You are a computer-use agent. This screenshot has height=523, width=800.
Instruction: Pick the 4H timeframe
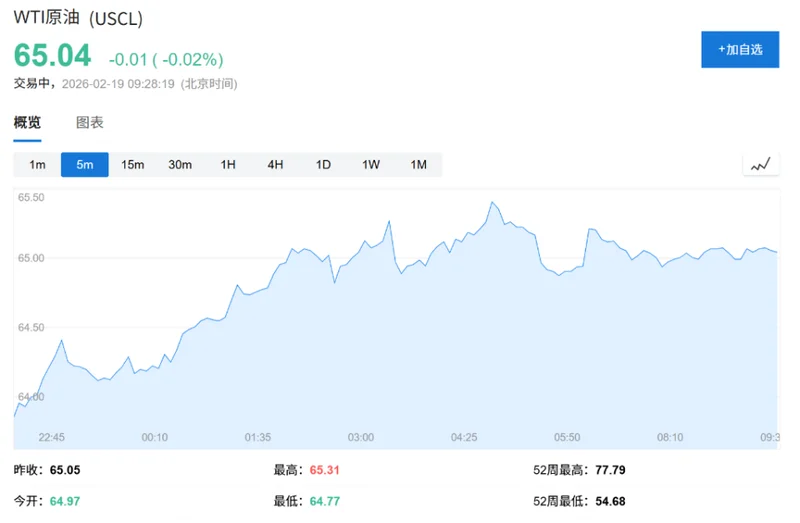pos(275,165)
